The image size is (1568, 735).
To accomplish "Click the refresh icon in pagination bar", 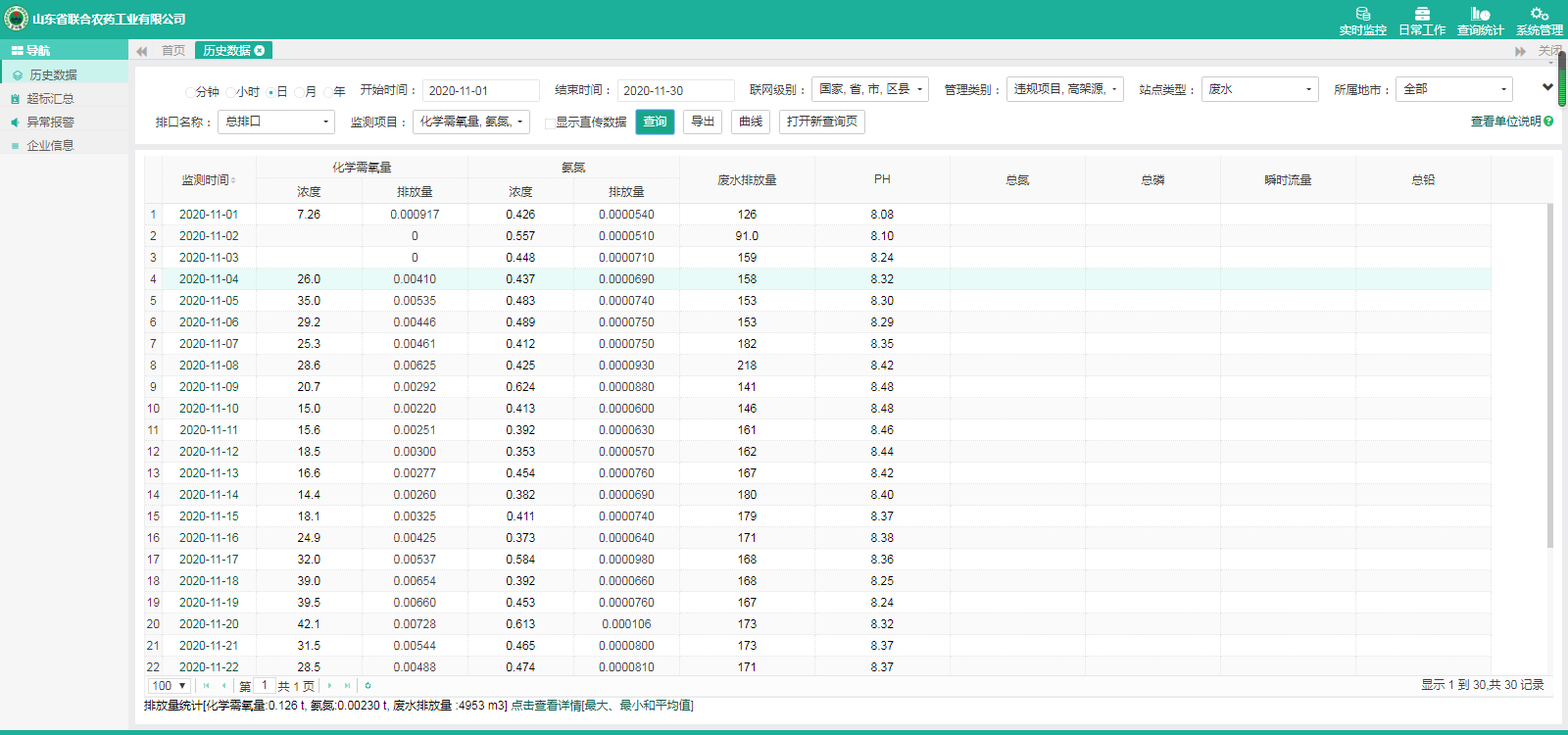I will pos(367,686).
